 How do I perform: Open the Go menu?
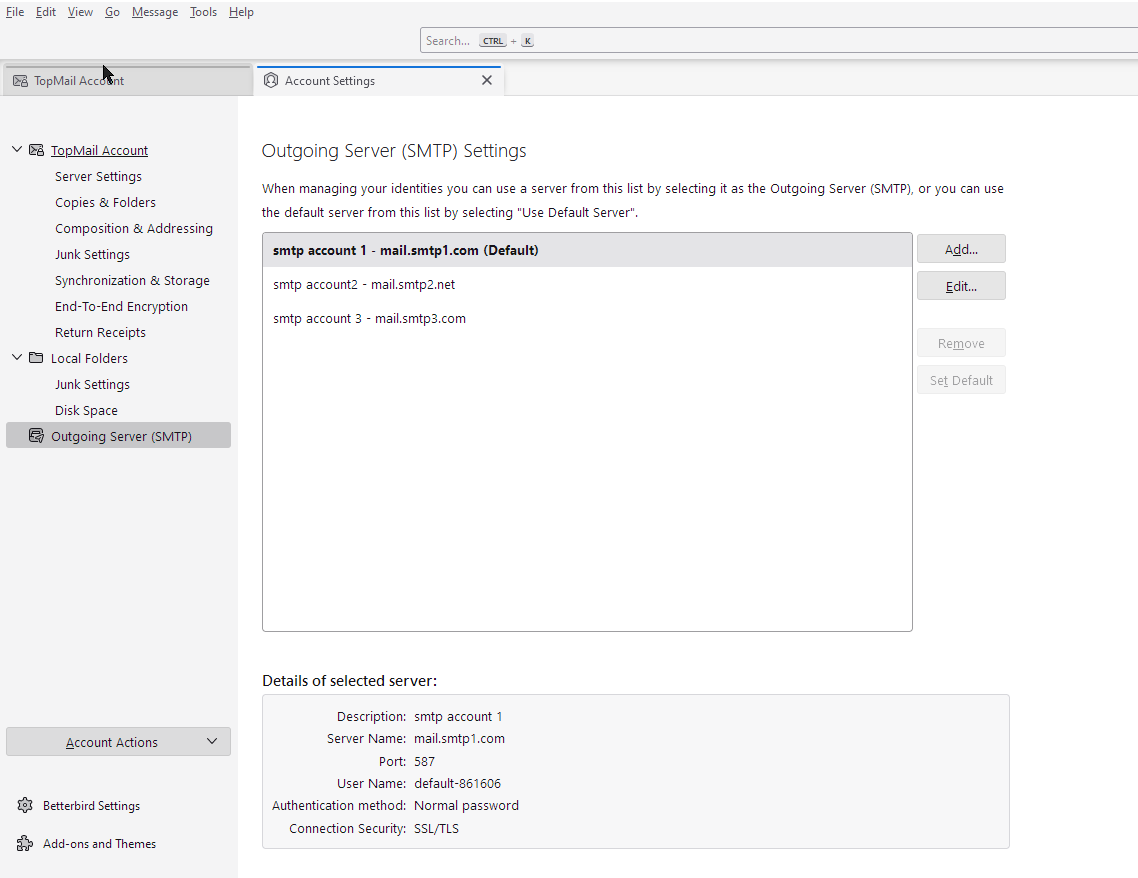[x=112, y=12]
